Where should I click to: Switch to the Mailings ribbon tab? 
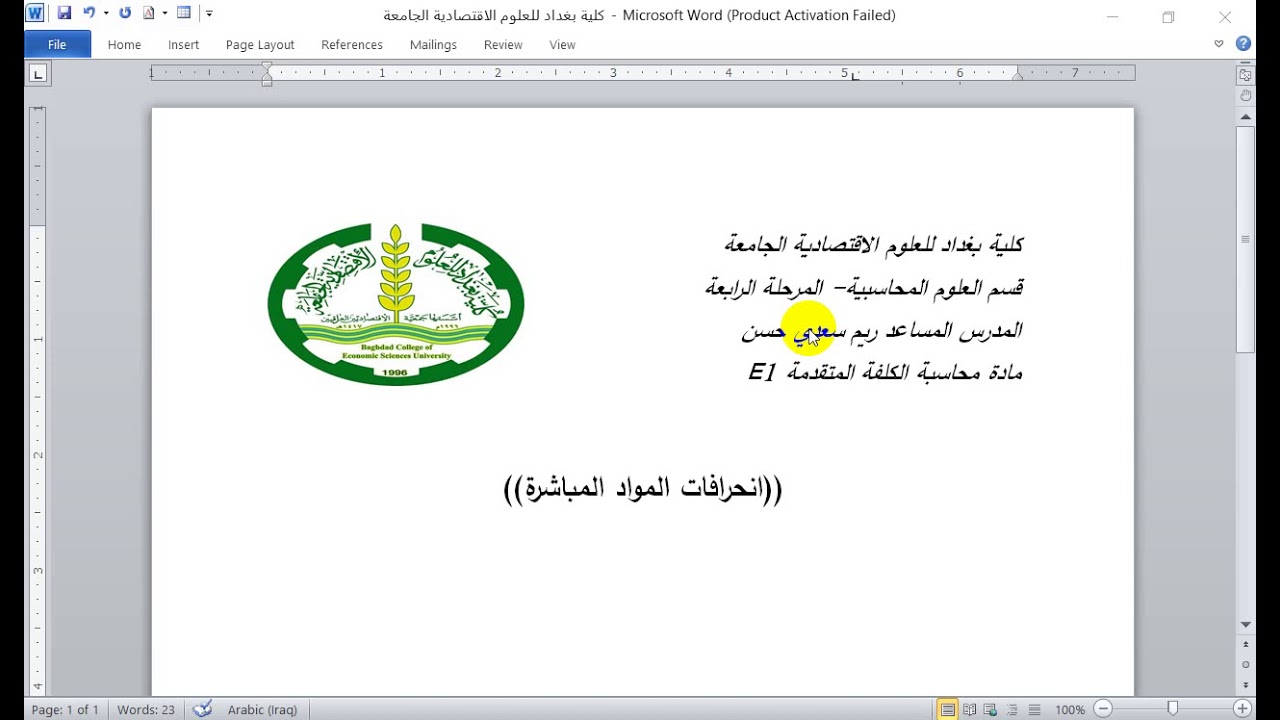point(433,45)
